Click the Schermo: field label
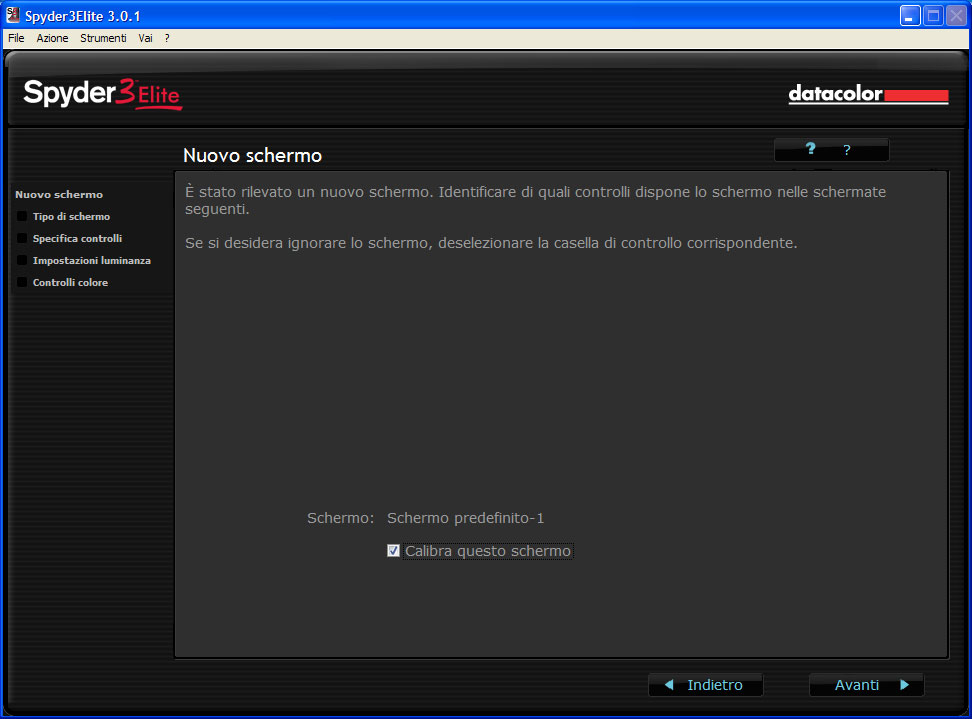972x719 pixels. (340, 518)
